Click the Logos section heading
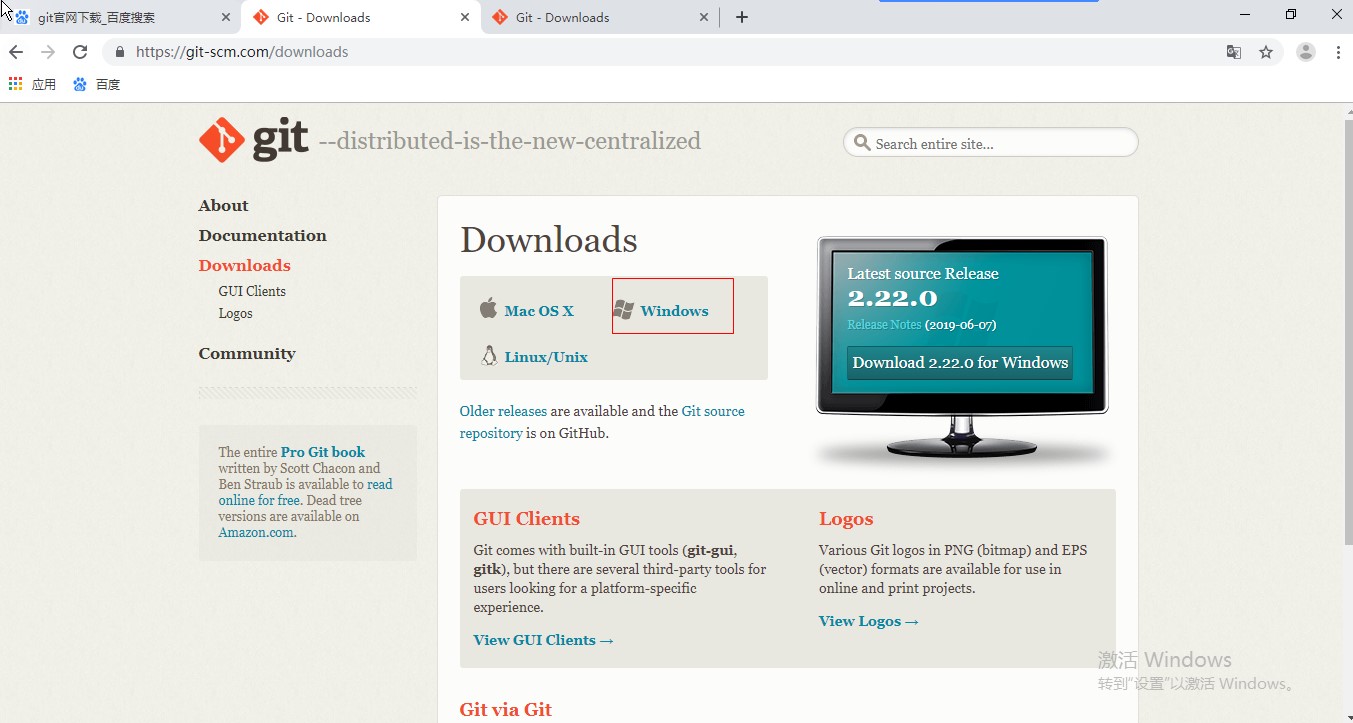The width and height of the screenshot is (1353, 723). tap(846, 518)
